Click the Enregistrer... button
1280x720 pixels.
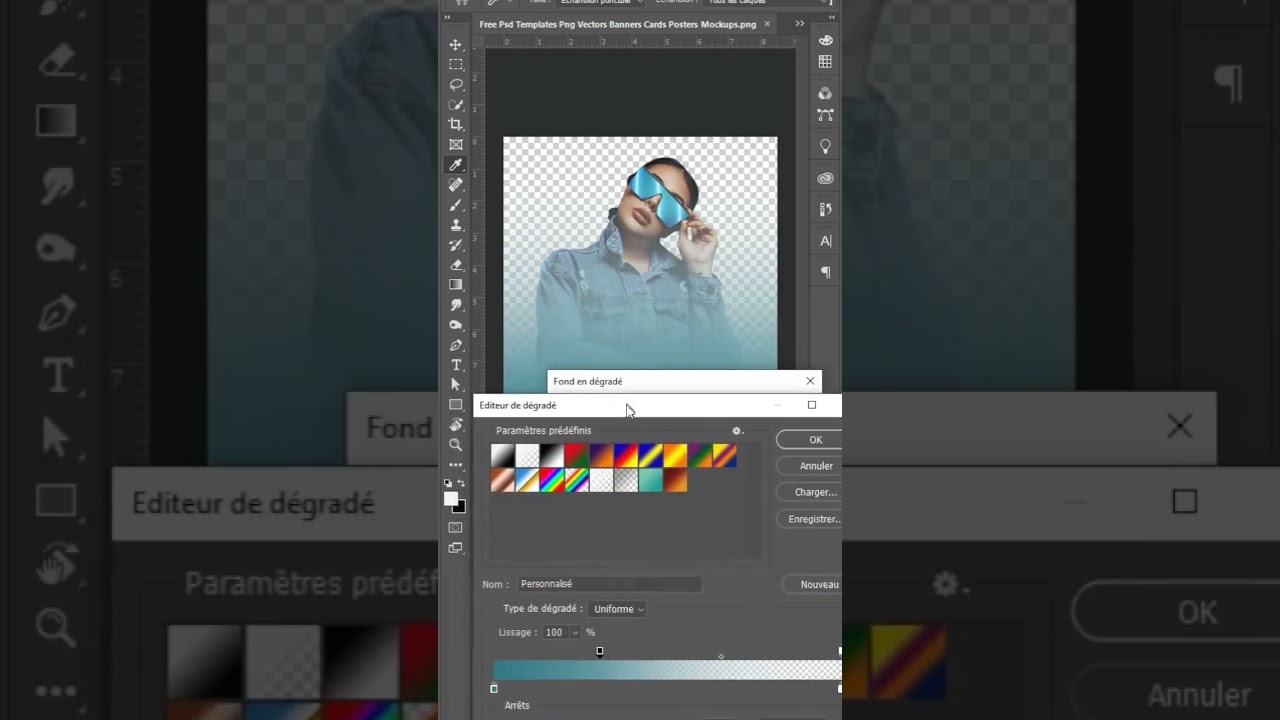pos(809,519)
